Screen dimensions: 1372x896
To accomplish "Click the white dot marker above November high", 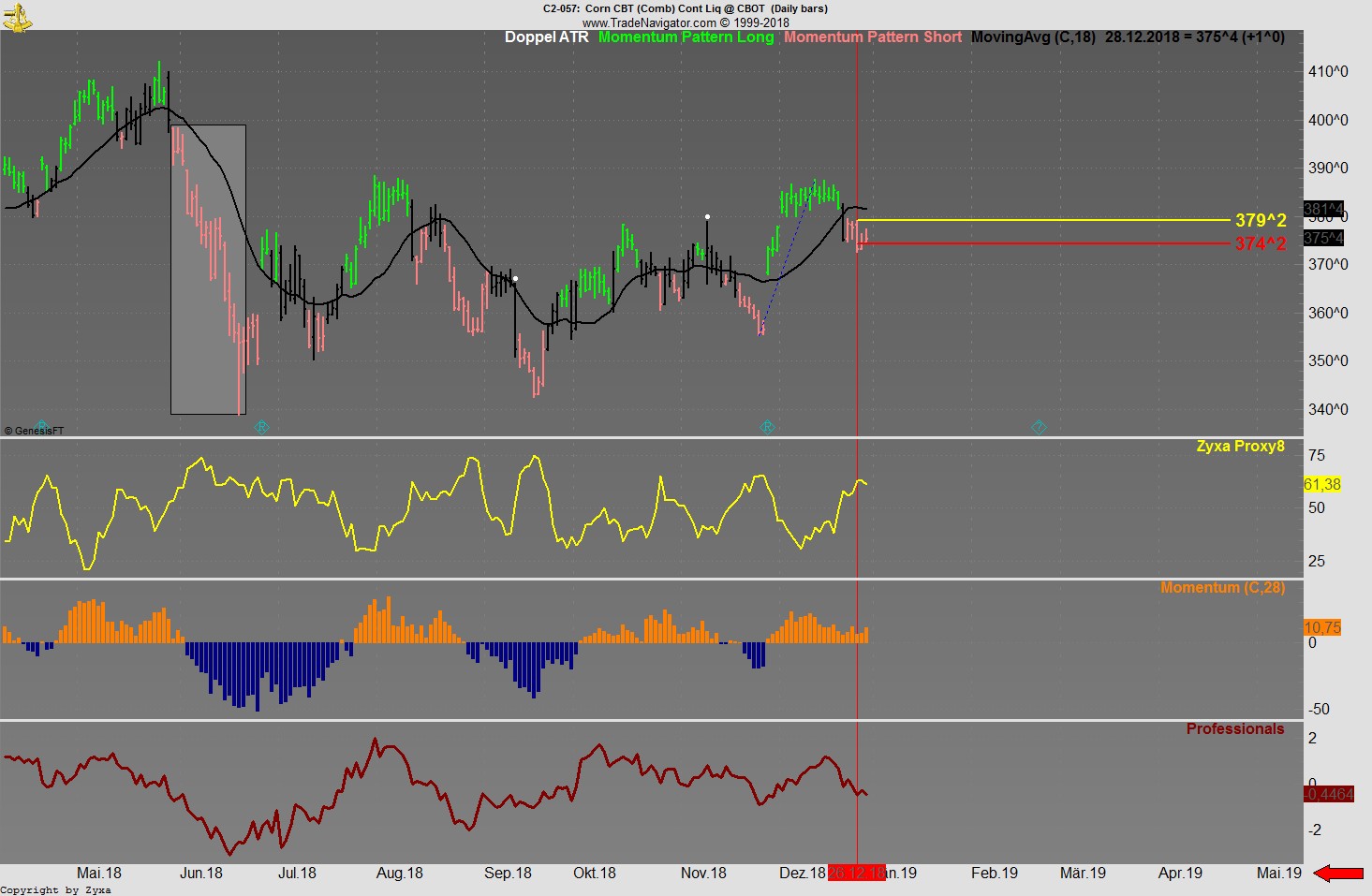I will (707, 217).
